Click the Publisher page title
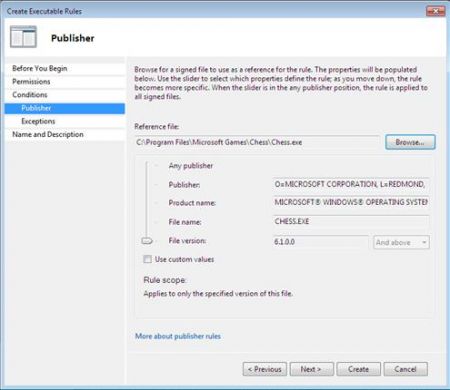 pos(73,38)
